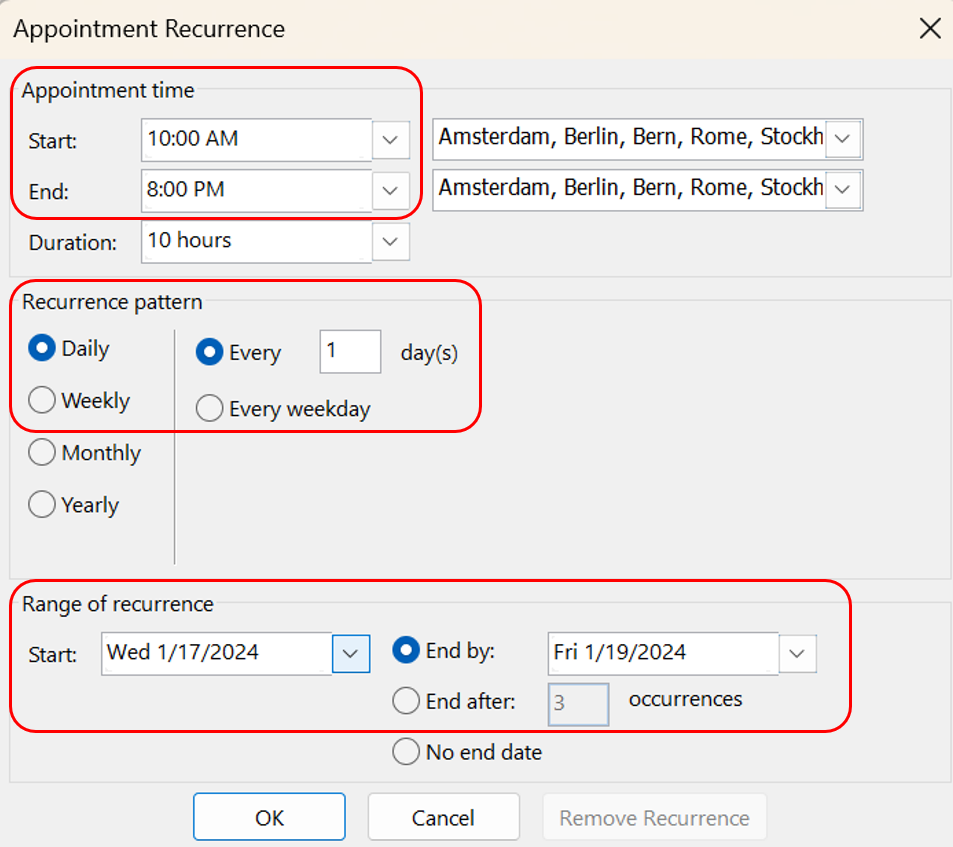Open the End by date dropdown

tap(797, 653)
